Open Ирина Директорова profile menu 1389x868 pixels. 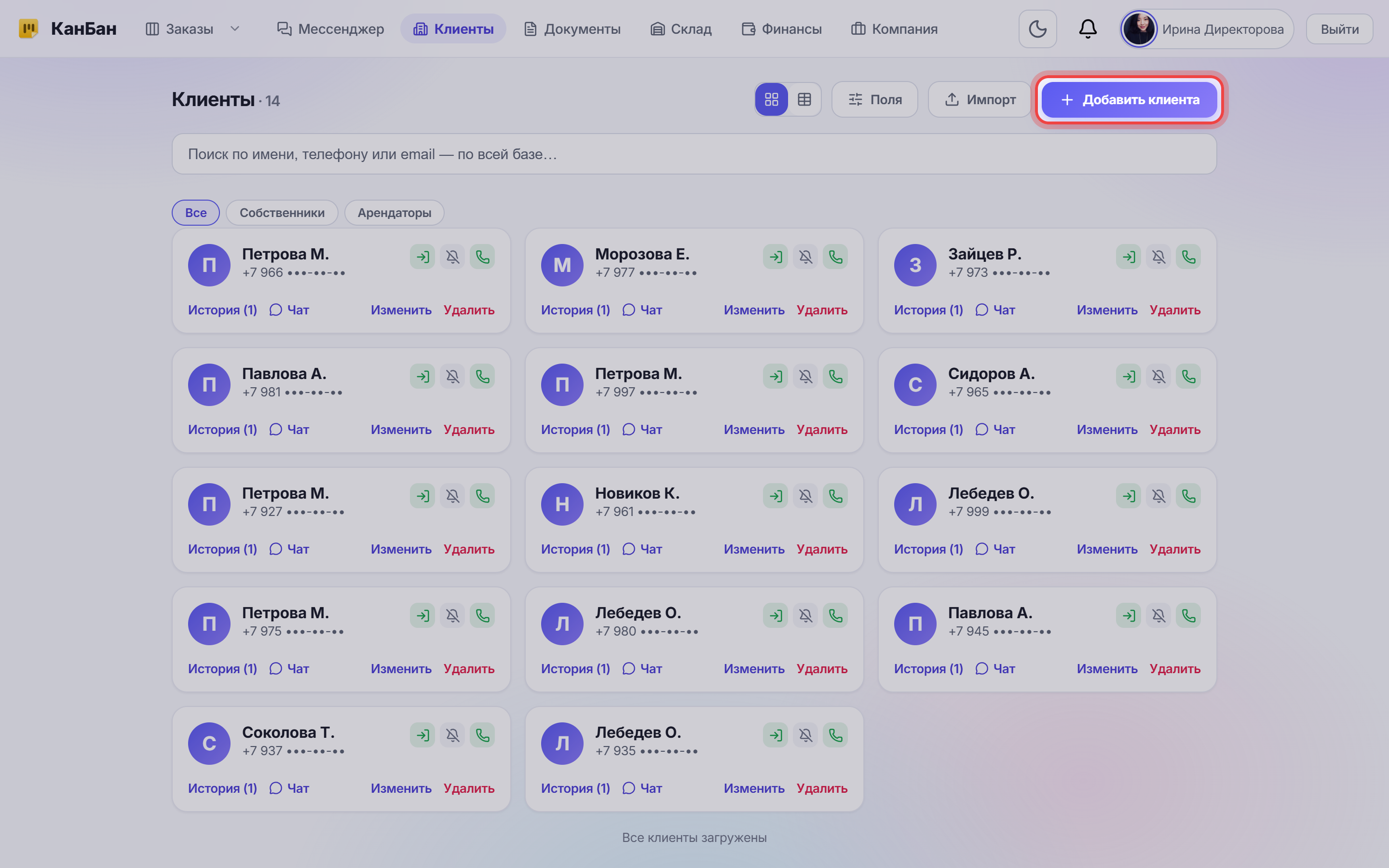tap(1207, 29)
